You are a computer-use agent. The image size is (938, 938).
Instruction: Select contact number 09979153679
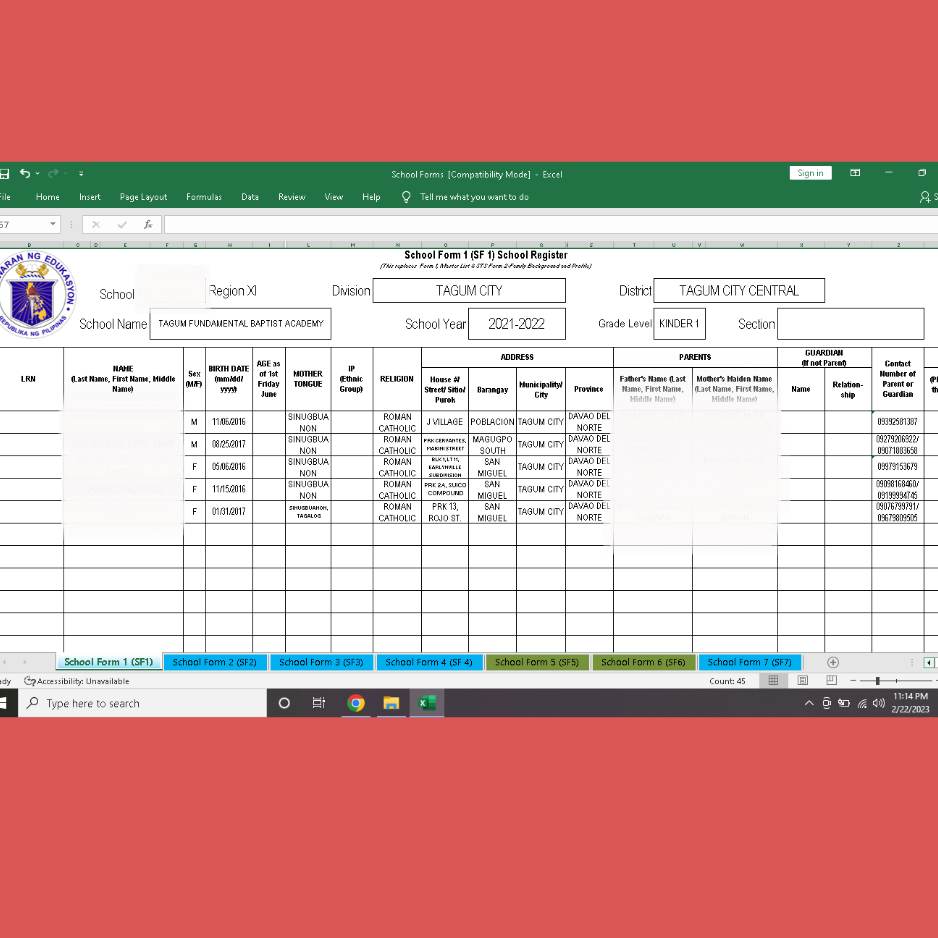897,467
